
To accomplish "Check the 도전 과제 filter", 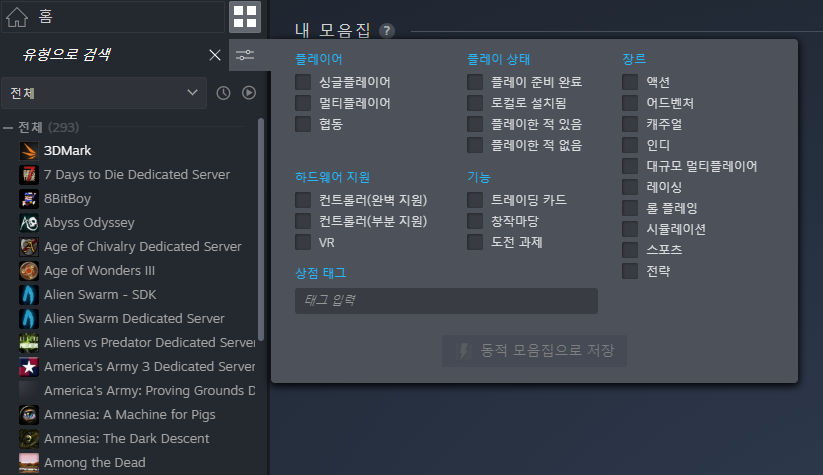I will pos(475,242).
